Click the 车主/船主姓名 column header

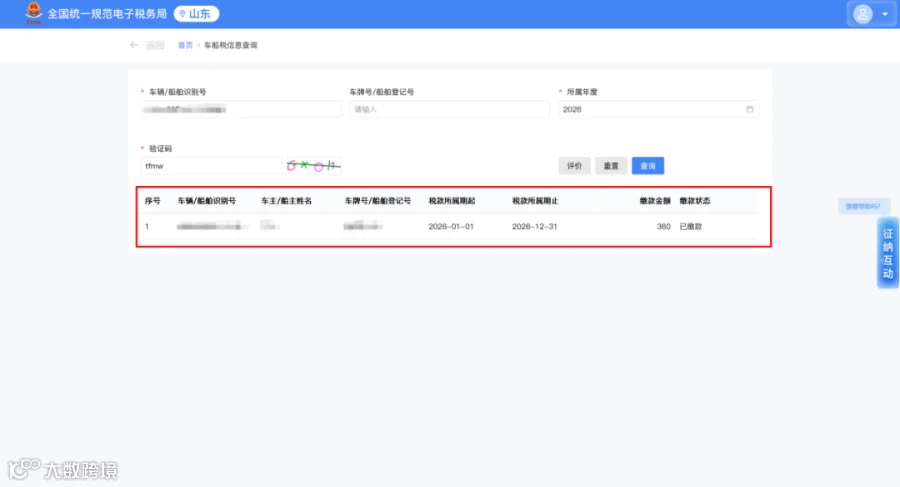pos(286,201)
